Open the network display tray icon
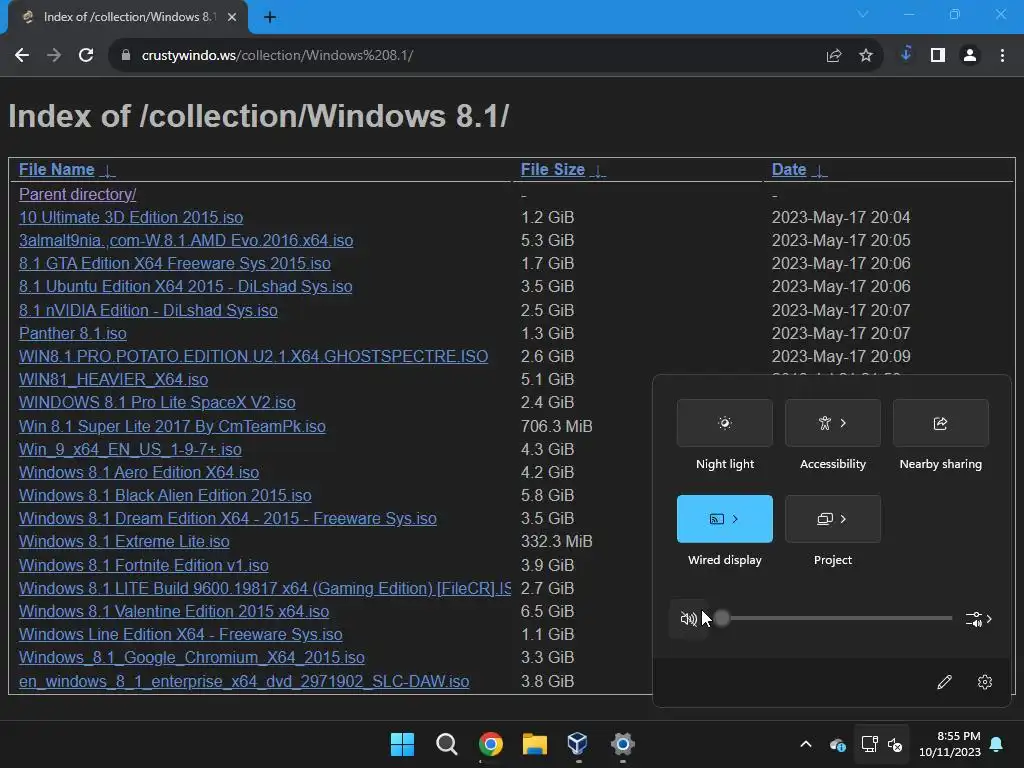The height and width of the screenshot is (768, 1024). (869, 744)
